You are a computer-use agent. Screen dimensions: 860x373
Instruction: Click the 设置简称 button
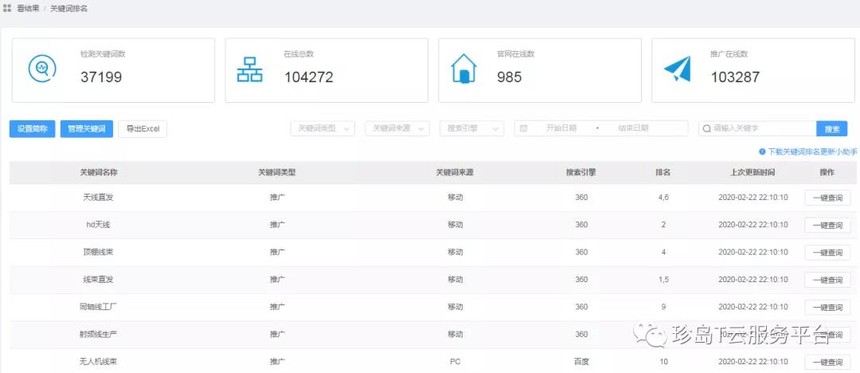coord(32,129)
